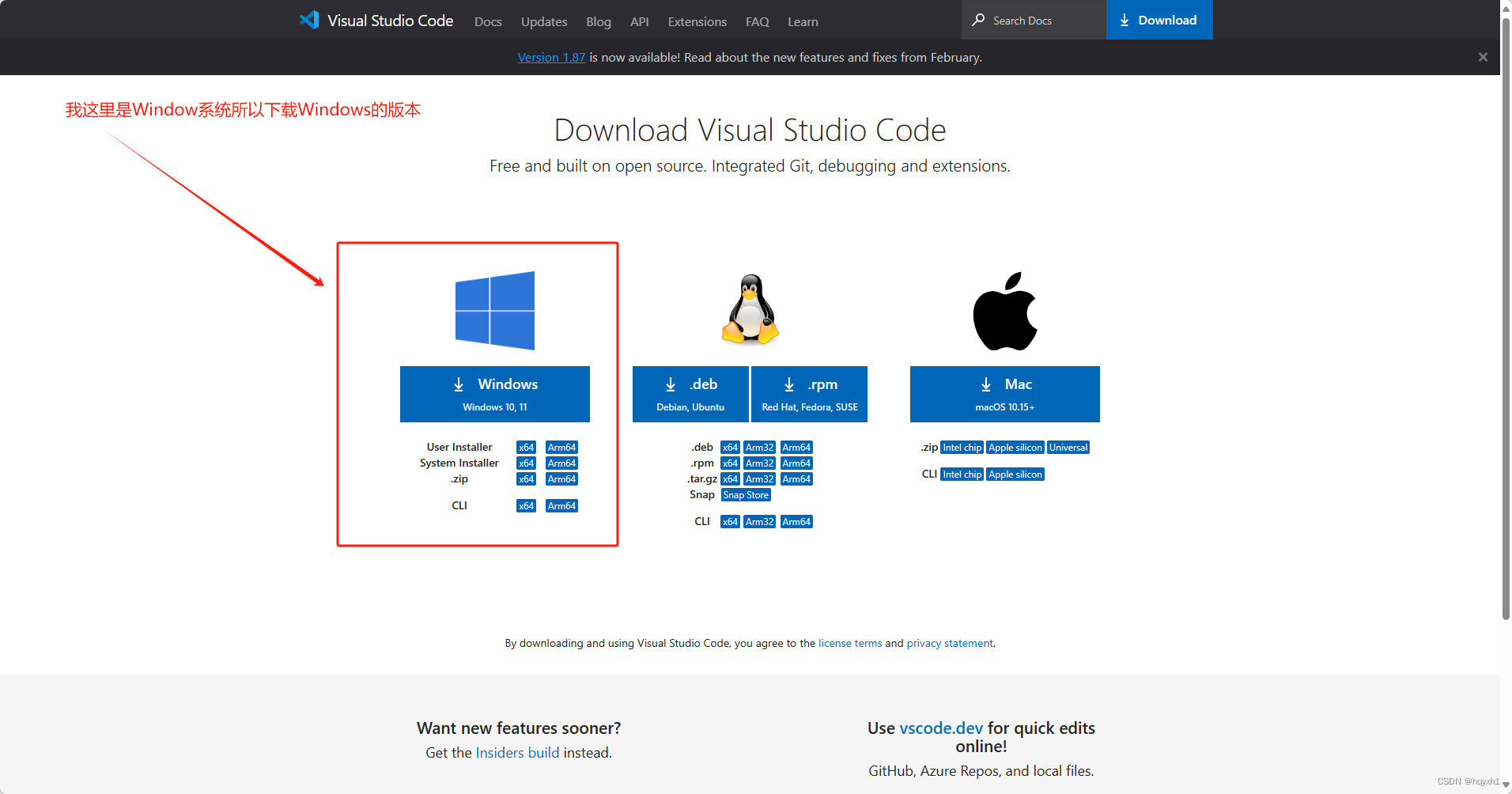Click the Visual Studio Code logo icon

(309, 20)
